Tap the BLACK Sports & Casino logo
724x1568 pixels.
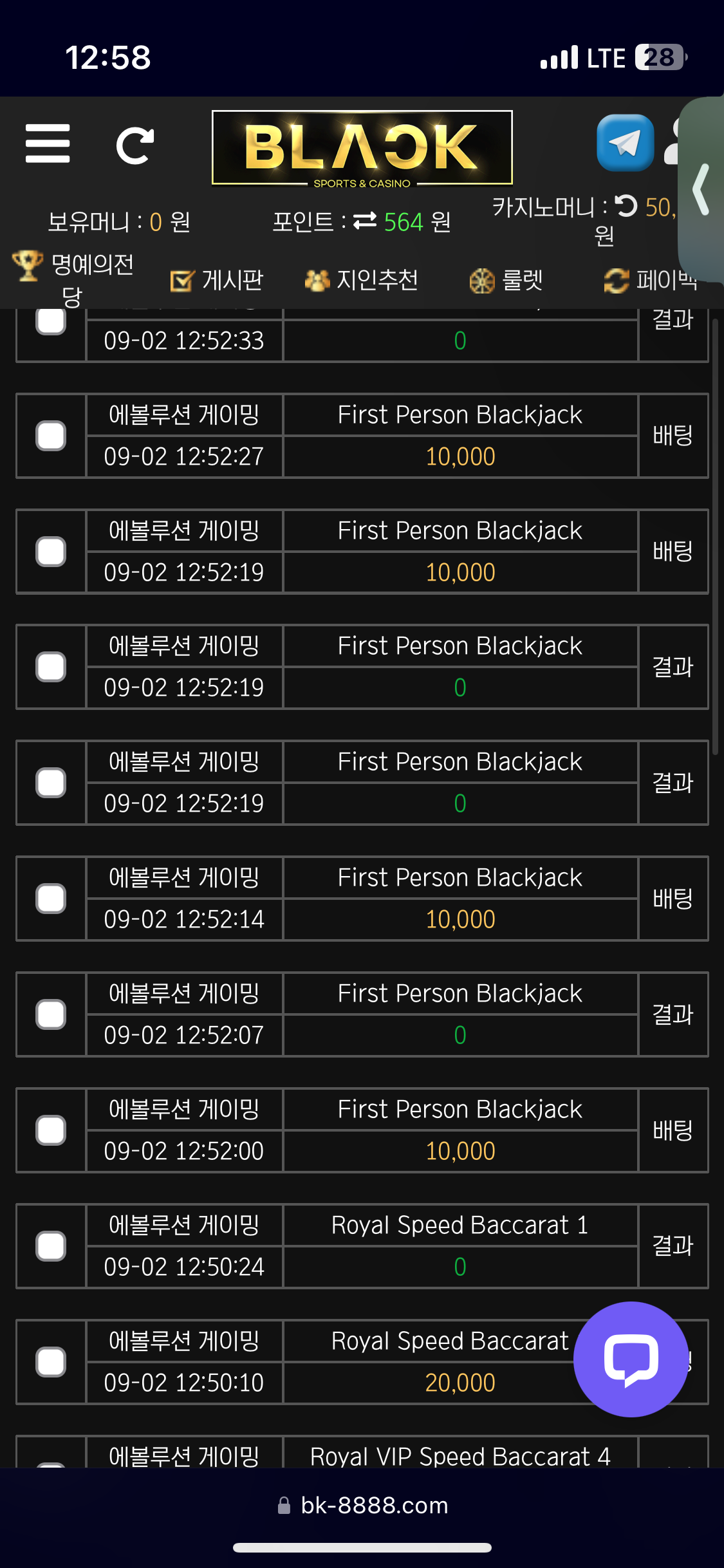(362, 148)
